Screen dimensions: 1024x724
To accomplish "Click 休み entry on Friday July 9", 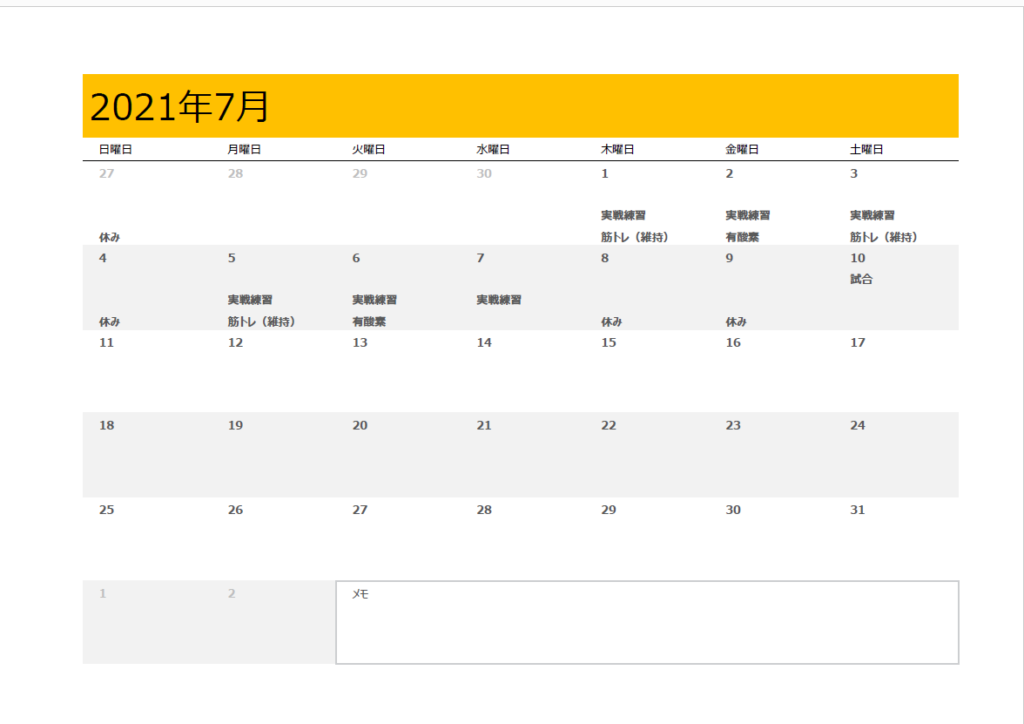I will (736, 322).
